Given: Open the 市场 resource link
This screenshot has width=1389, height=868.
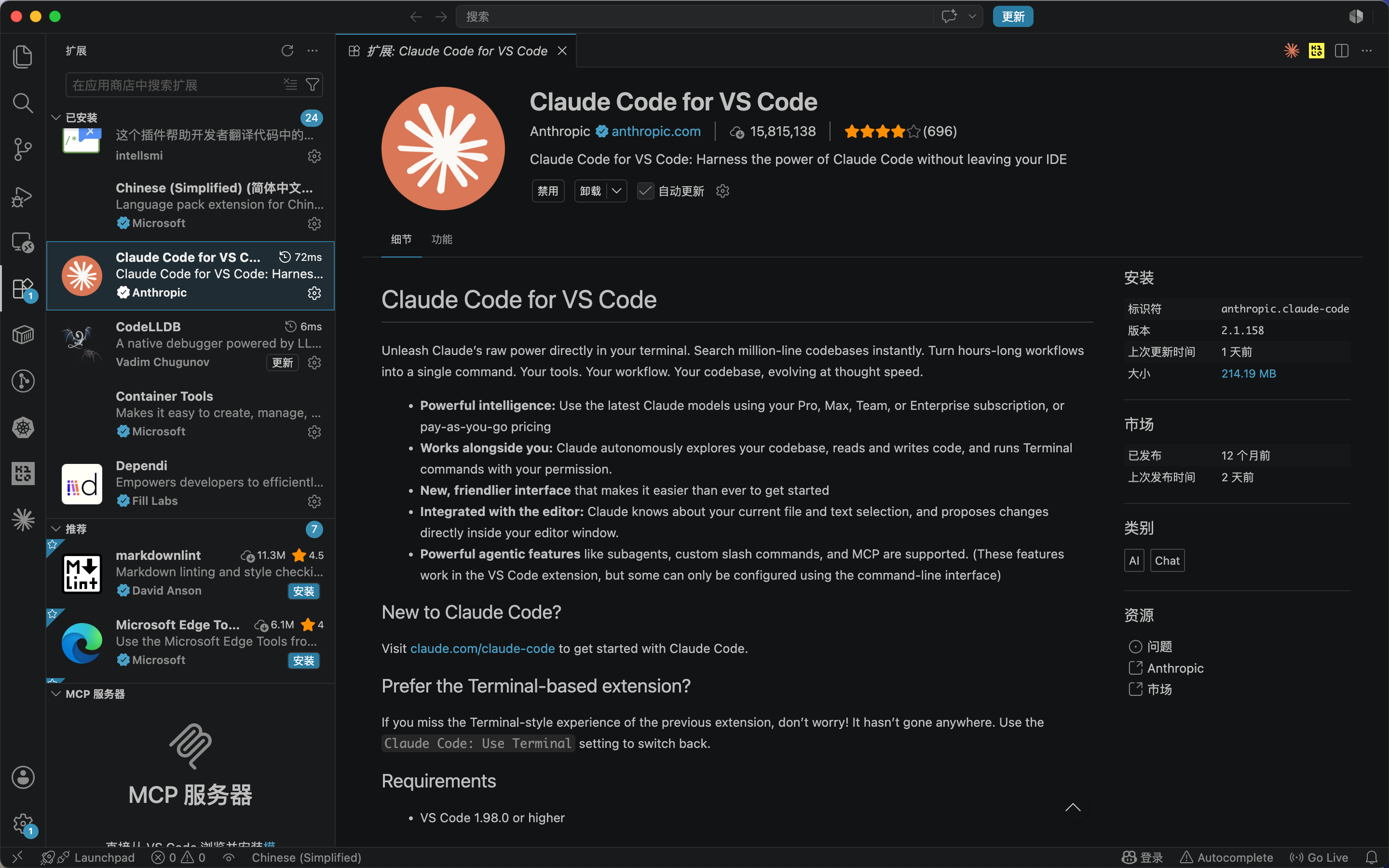Looking at the screenshot, I should 1159,690.
